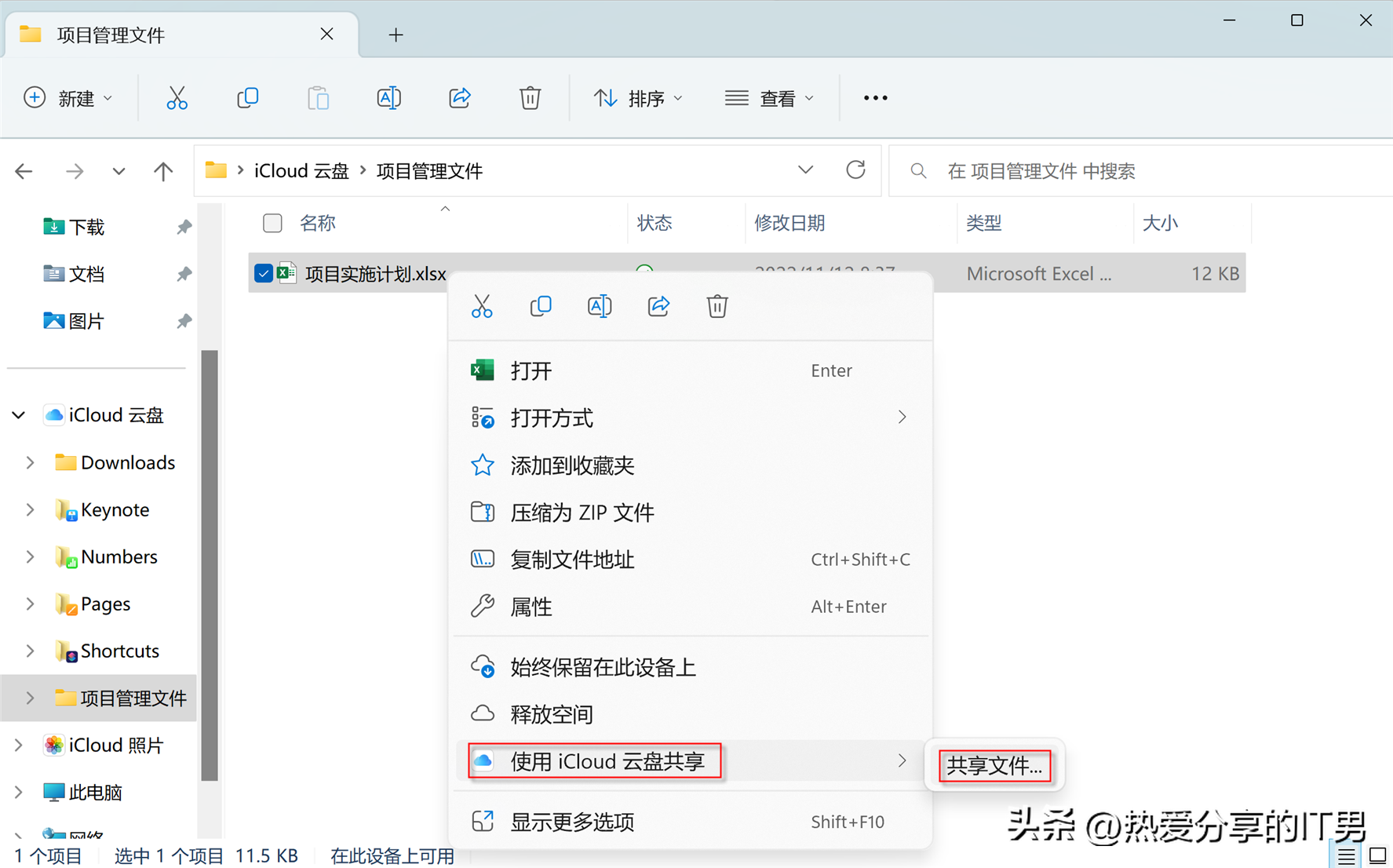Viewport: 1393px width, 868px height.
Task: Click the Paste icon in the top toolbar
Action: tap(318, 98)
